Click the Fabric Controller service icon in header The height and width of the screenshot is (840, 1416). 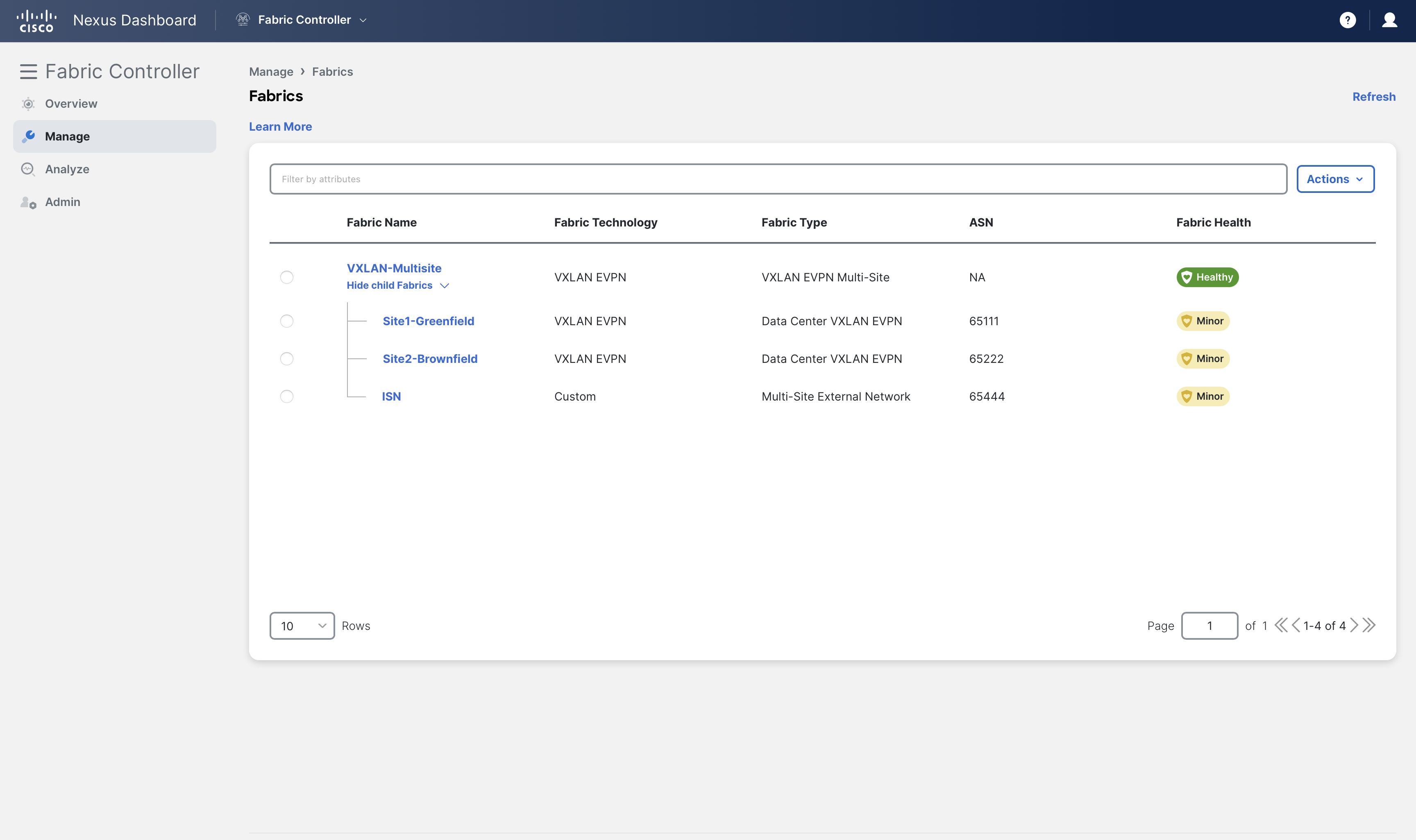tap(243, 20)
